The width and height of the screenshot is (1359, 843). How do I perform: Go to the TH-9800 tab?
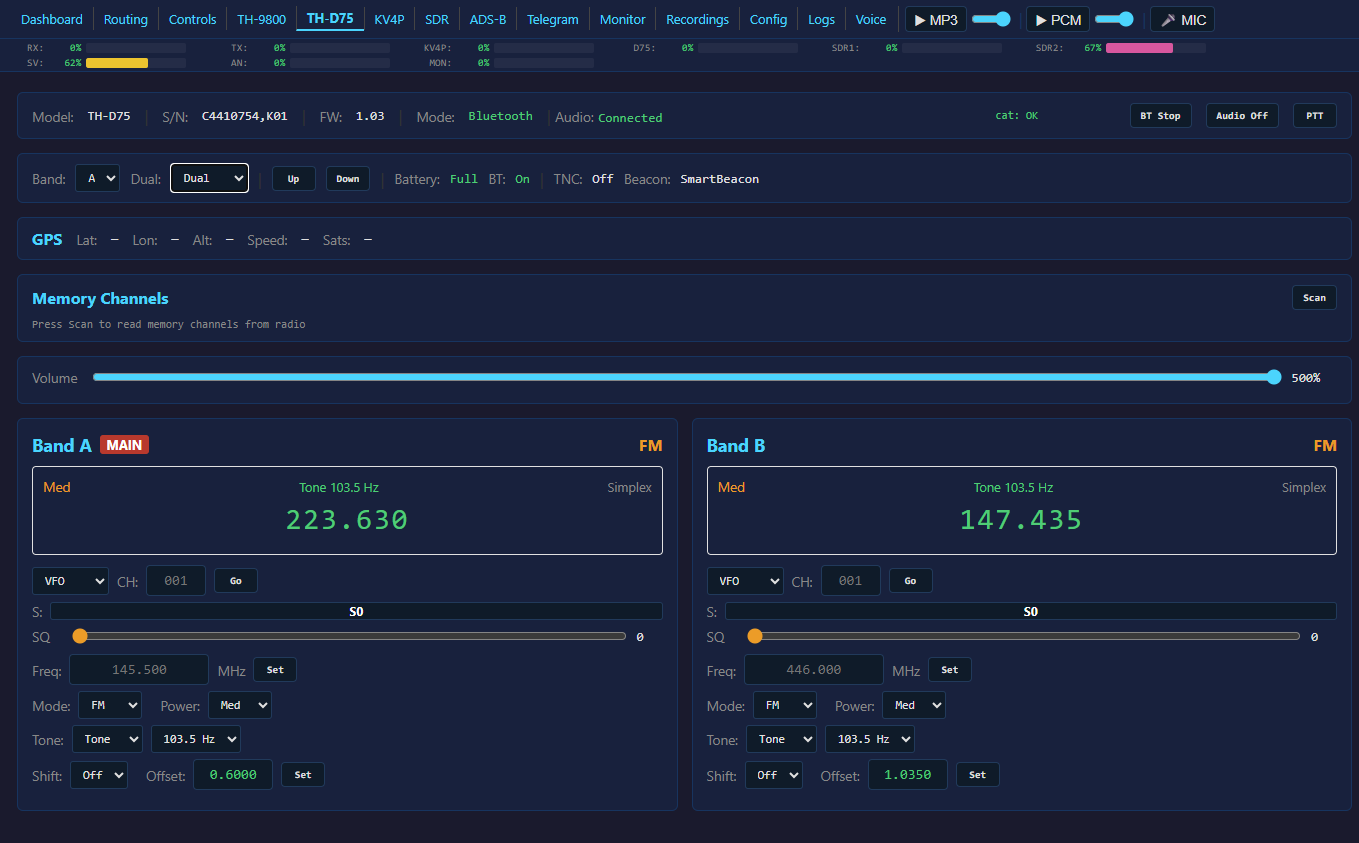pyautogui.click(x=261, y=19)
